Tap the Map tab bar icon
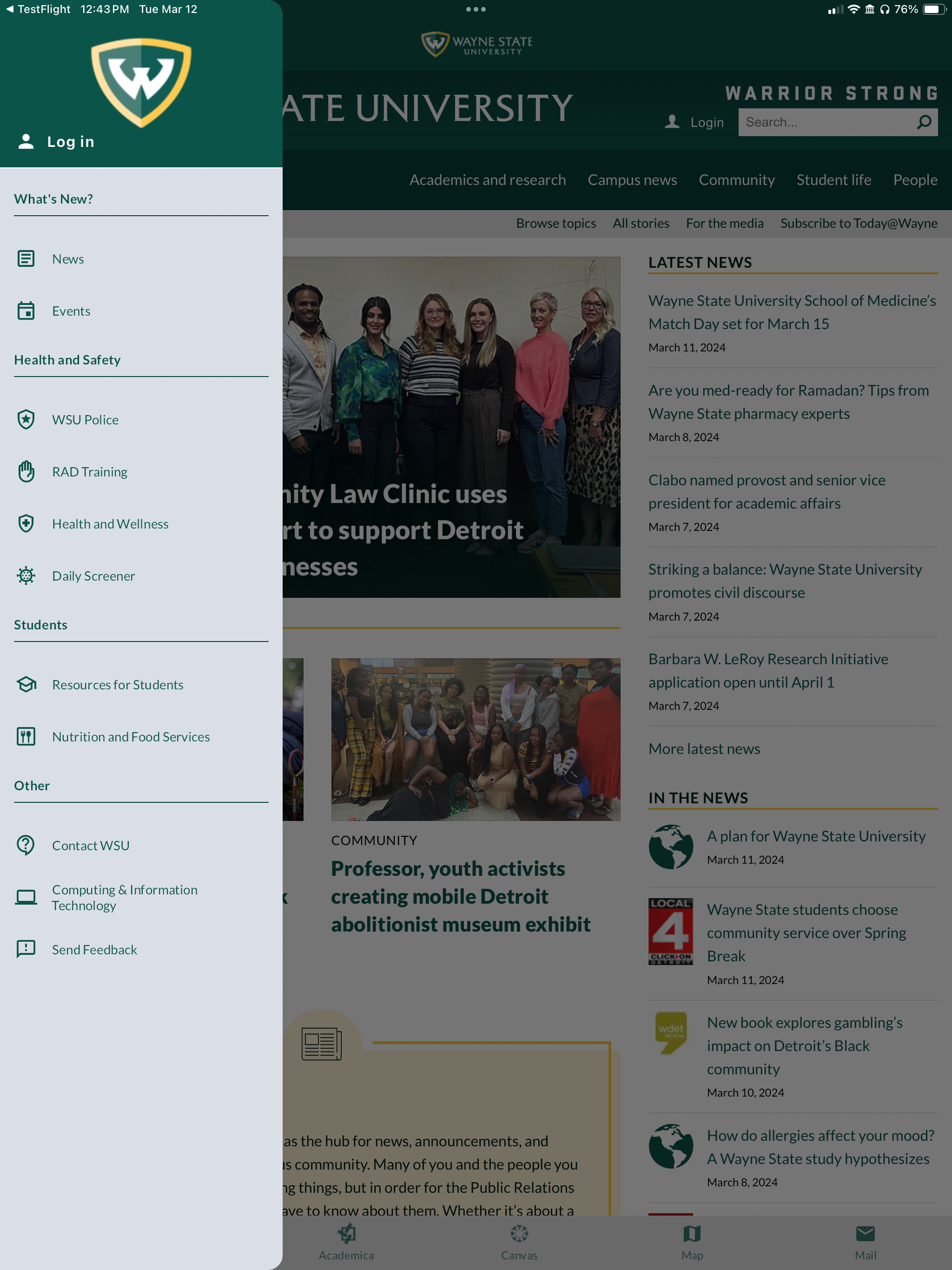Image resolution: width=952 pixels, height=1270 pixels. click(692, 1233)
